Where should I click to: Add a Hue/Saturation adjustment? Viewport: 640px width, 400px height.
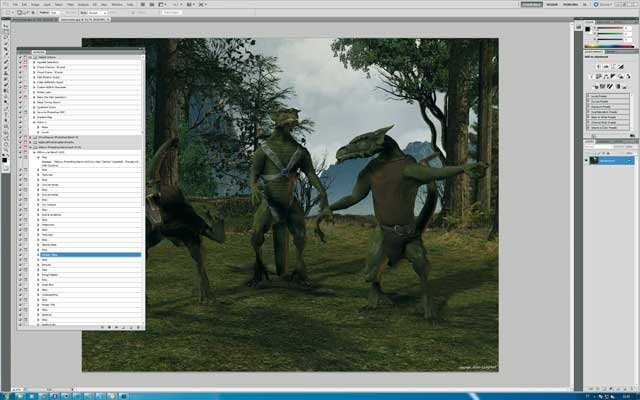pos(598,77)
